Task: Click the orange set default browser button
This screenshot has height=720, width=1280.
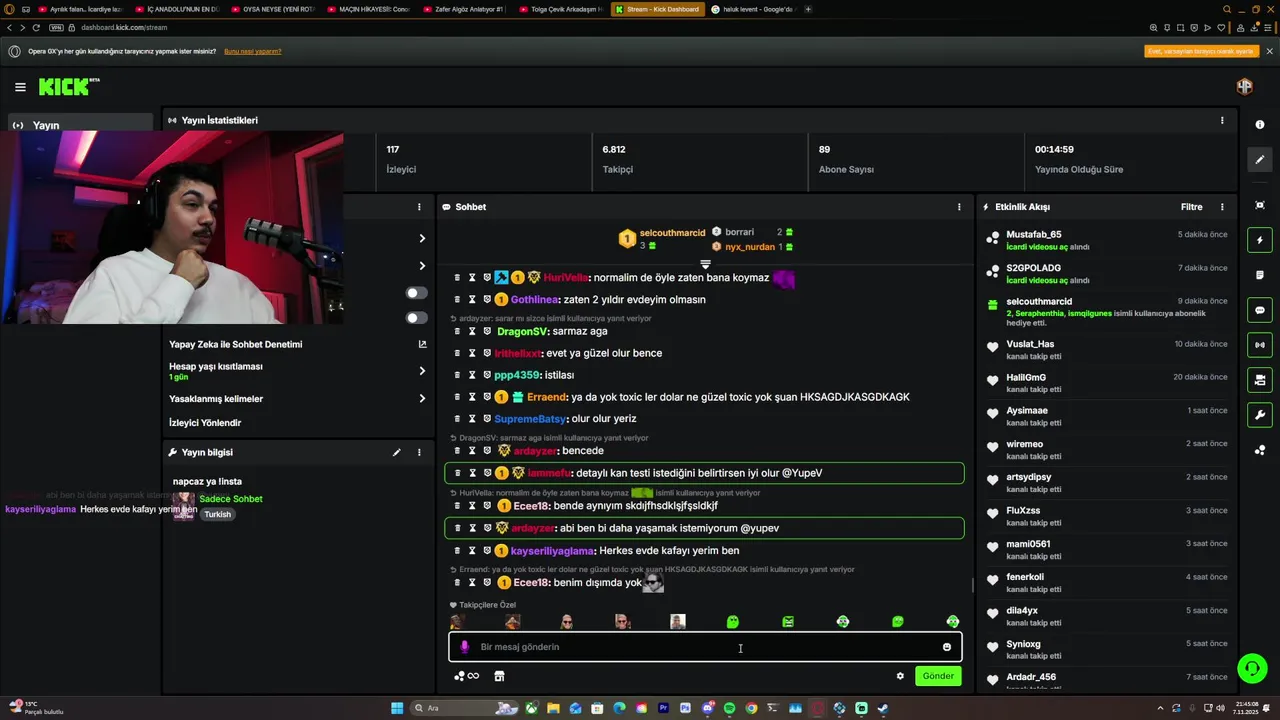Action: click(1201, 51)
